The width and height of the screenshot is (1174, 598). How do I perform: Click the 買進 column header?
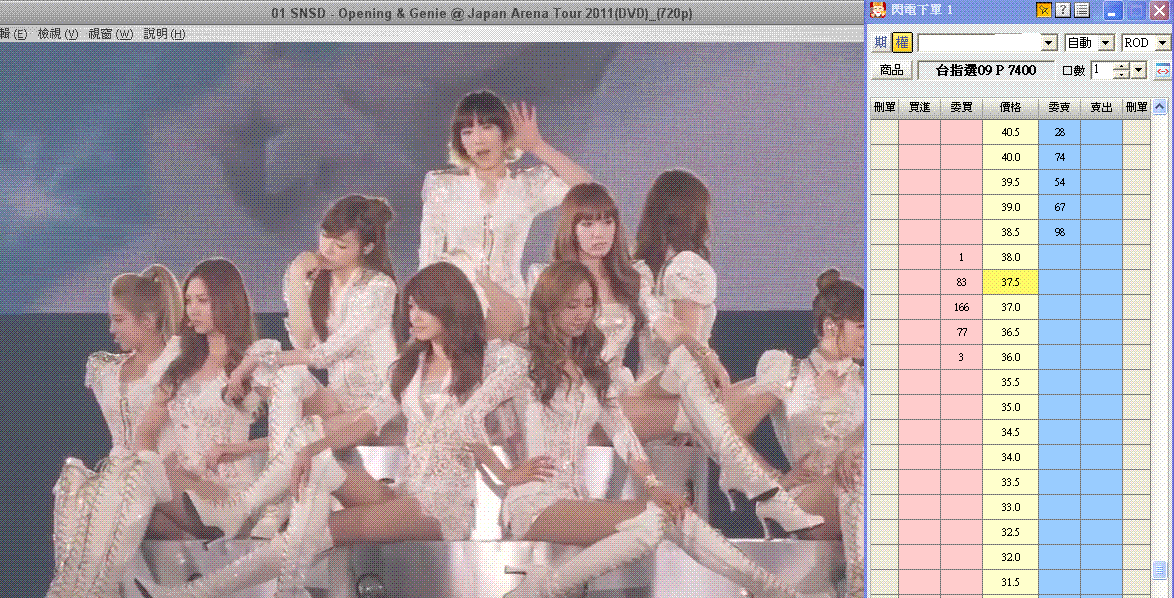[x=919, y=107]
